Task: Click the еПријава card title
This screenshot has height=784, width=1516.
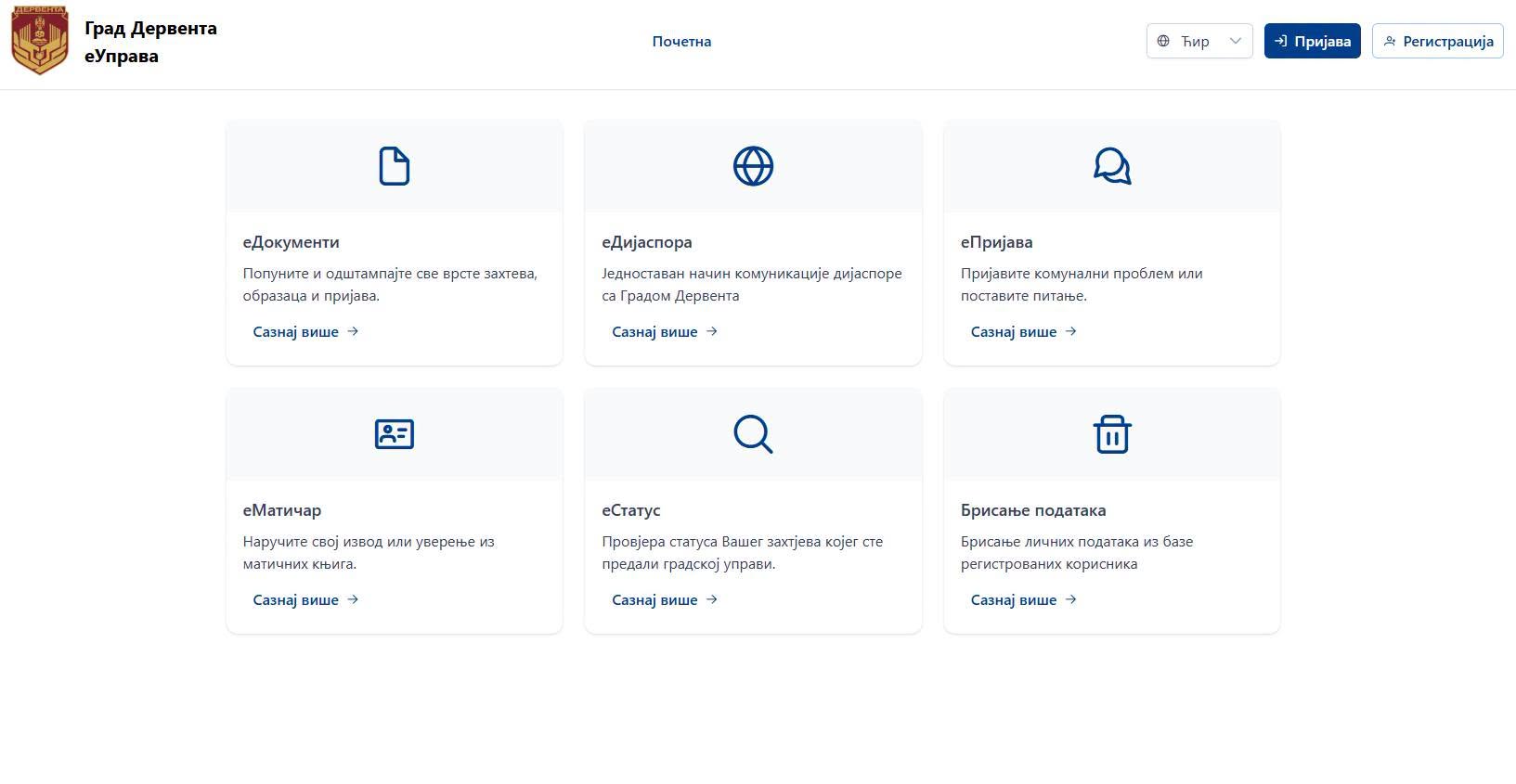Action: pos(997,242)
